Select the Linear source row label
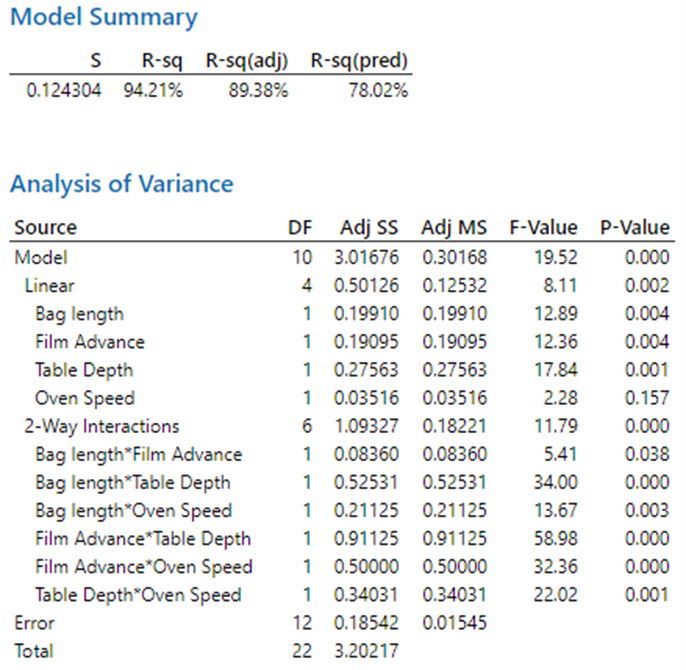686x670 pixels. pos(49,286)
